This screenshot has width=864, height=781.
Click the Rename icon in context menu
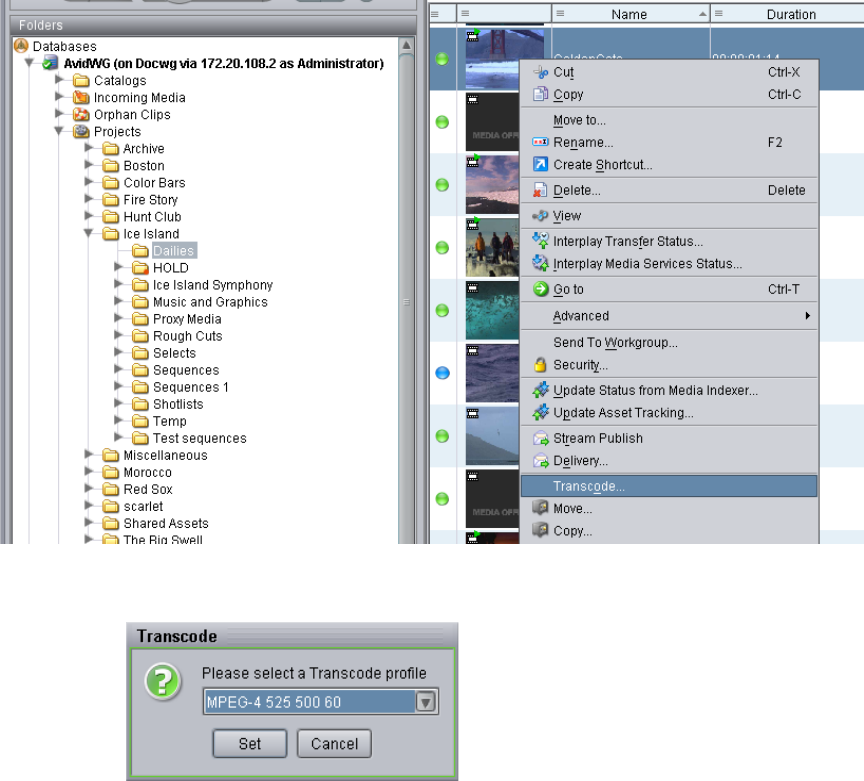[541, 142]
